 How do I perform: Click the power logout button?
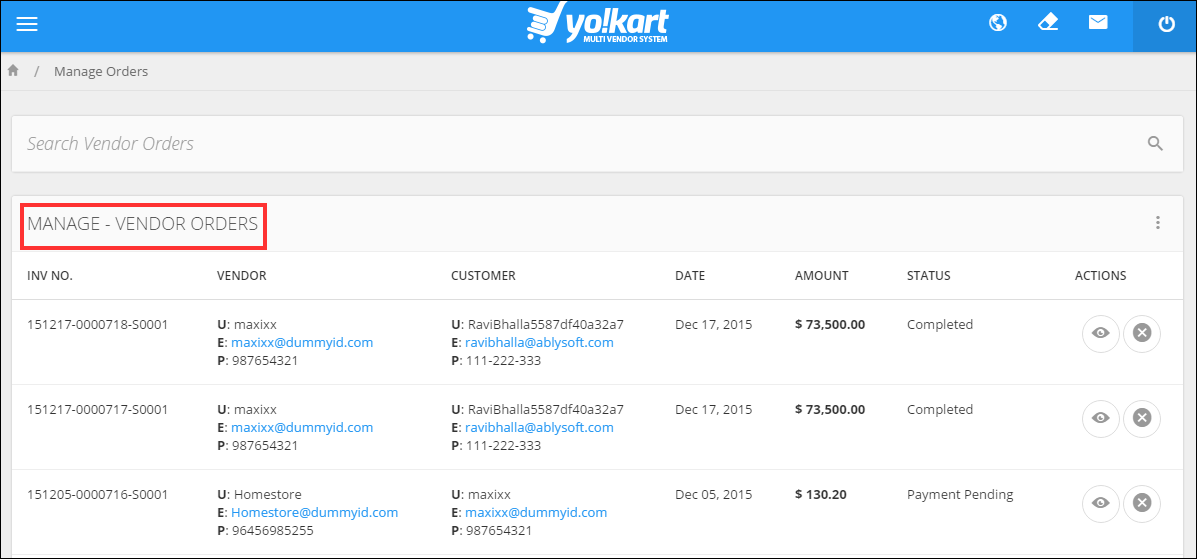tap(1165, 25)
